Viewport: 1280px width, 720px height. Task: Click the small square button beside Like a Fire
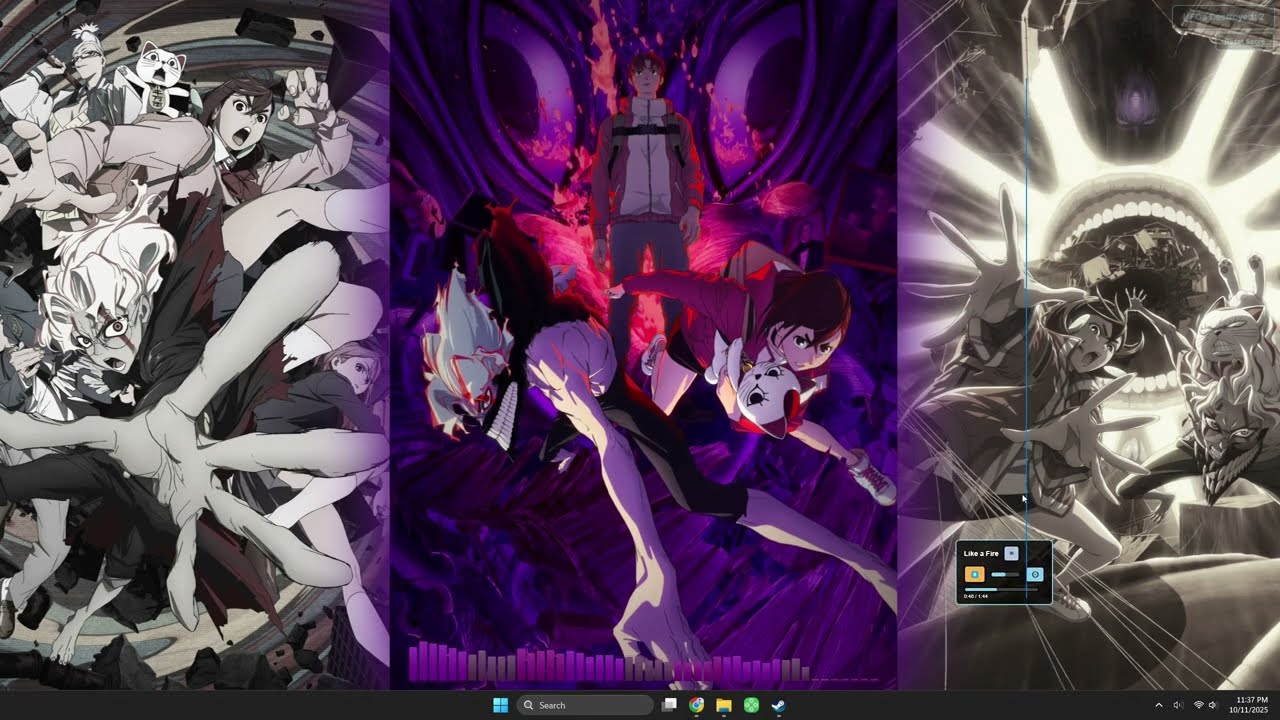coord(1011,553)
